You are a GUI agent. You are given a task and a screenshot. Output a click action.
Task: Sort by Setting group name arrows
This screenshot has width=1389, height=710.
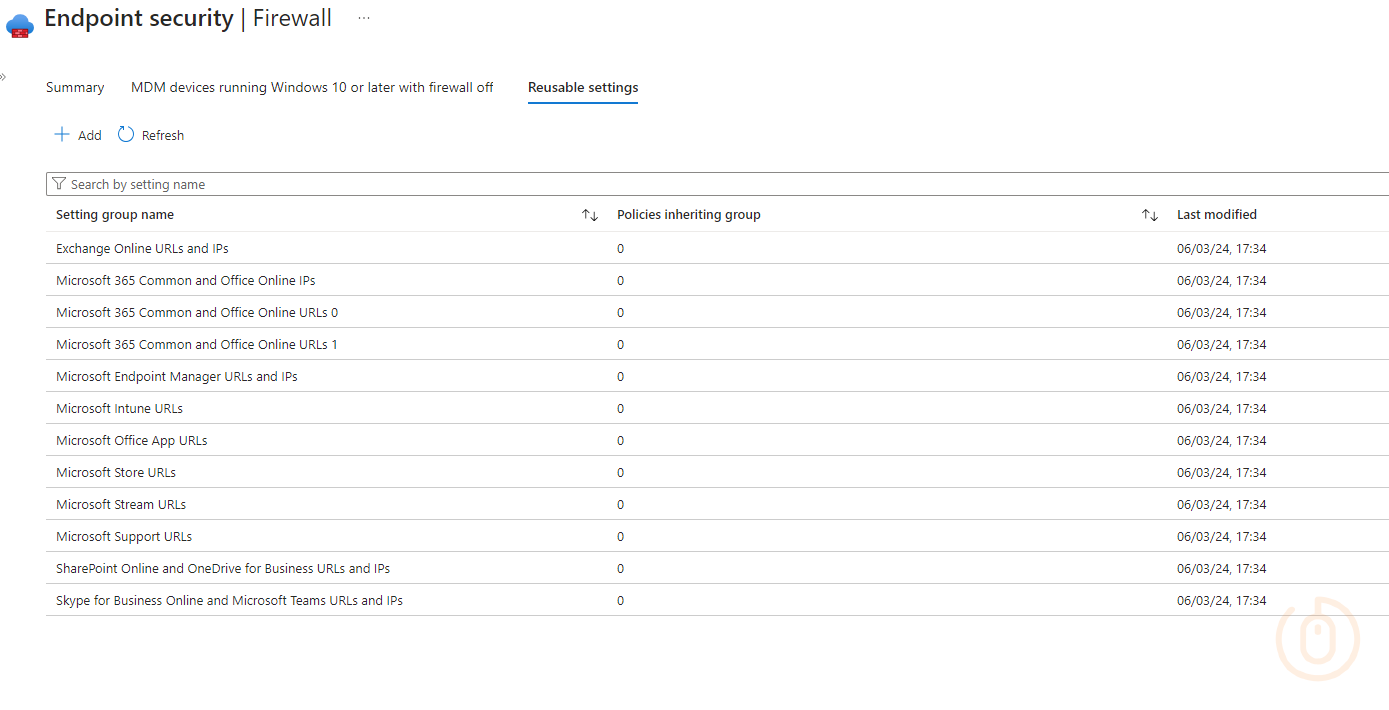point(590,215)
